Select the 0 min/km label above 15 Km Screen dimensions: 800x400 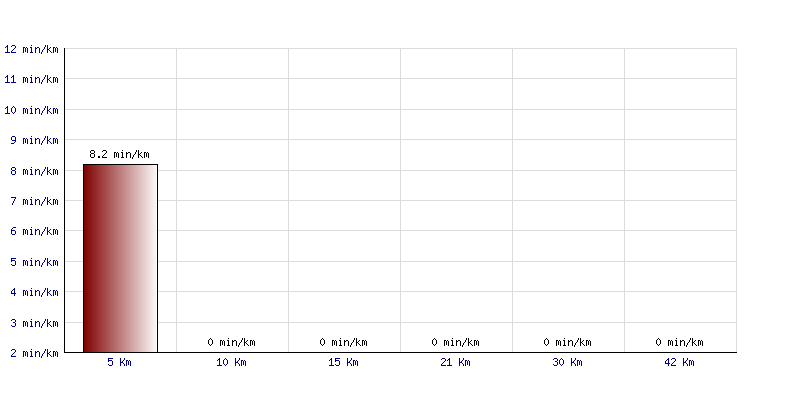[x=343, y=342]
